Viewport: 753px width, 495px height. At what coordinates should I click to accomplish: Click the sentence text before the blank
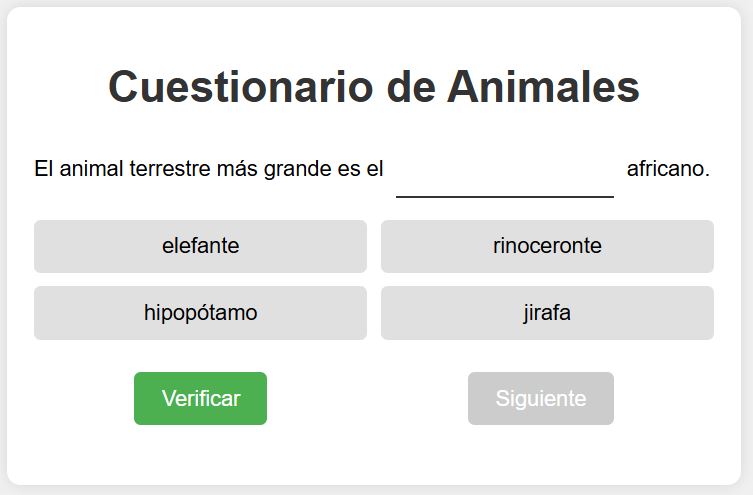(208, 169)
